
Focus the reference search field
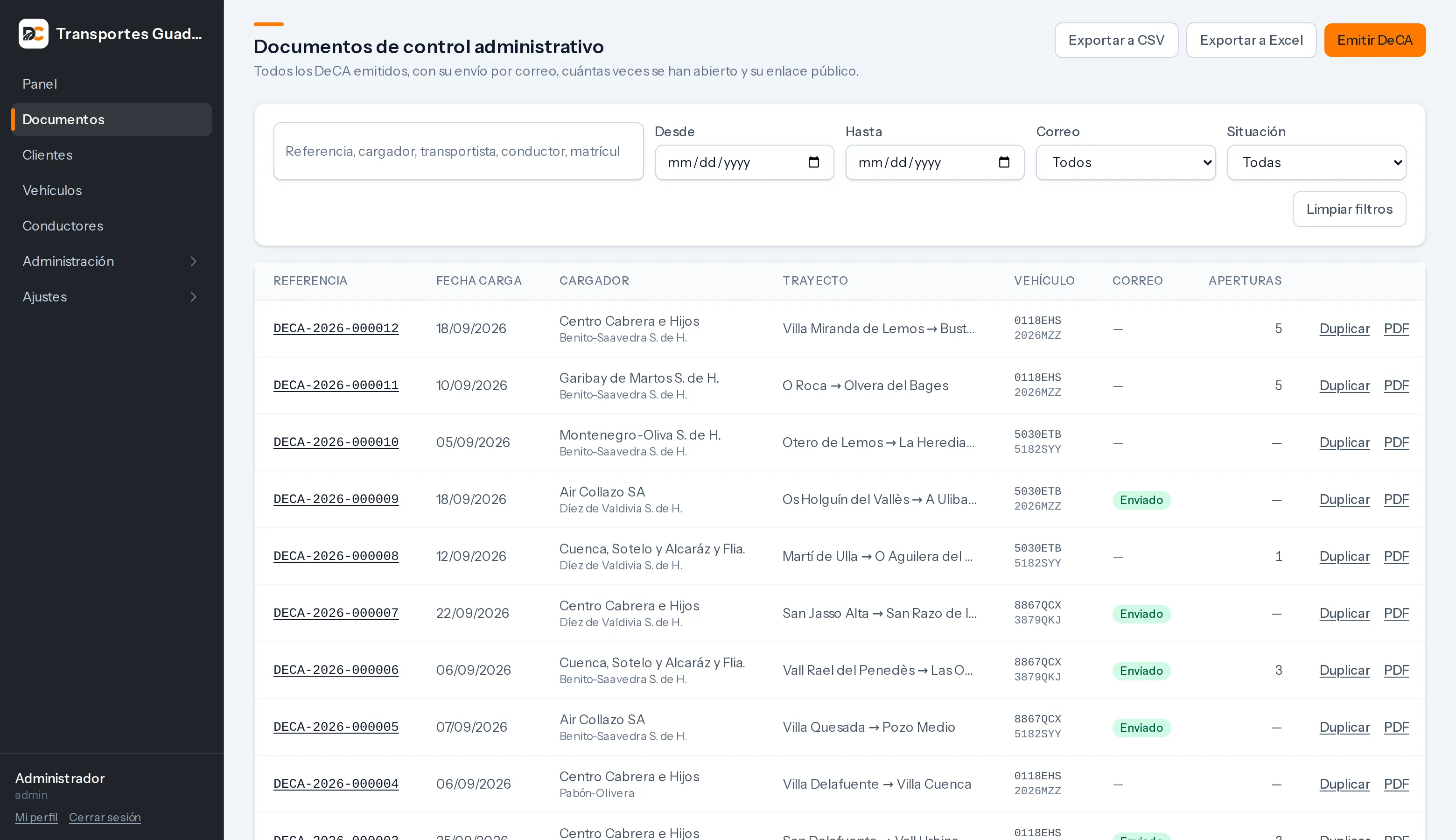pos(459,151)
